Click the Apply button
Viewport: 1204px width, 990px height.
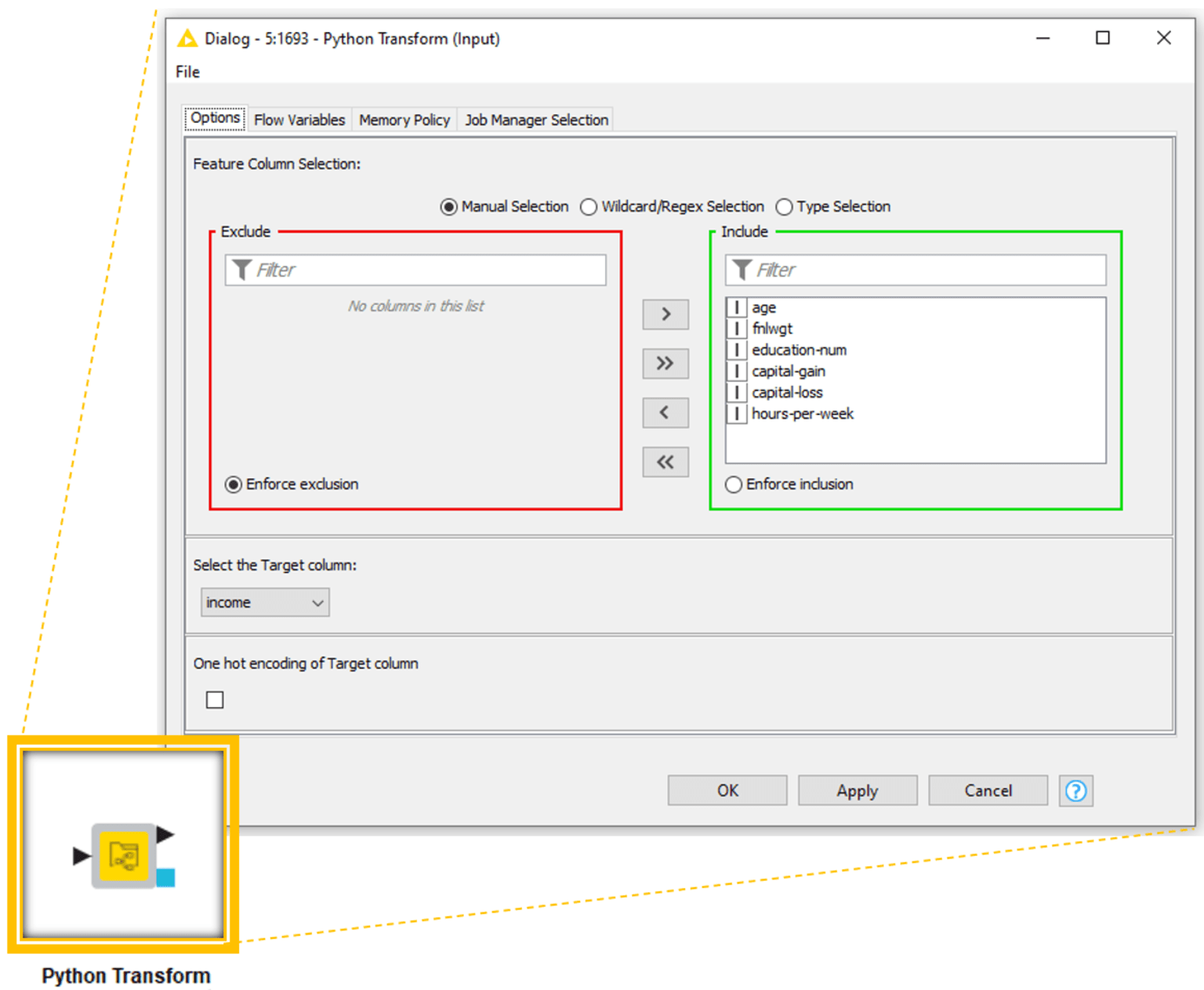858,791
